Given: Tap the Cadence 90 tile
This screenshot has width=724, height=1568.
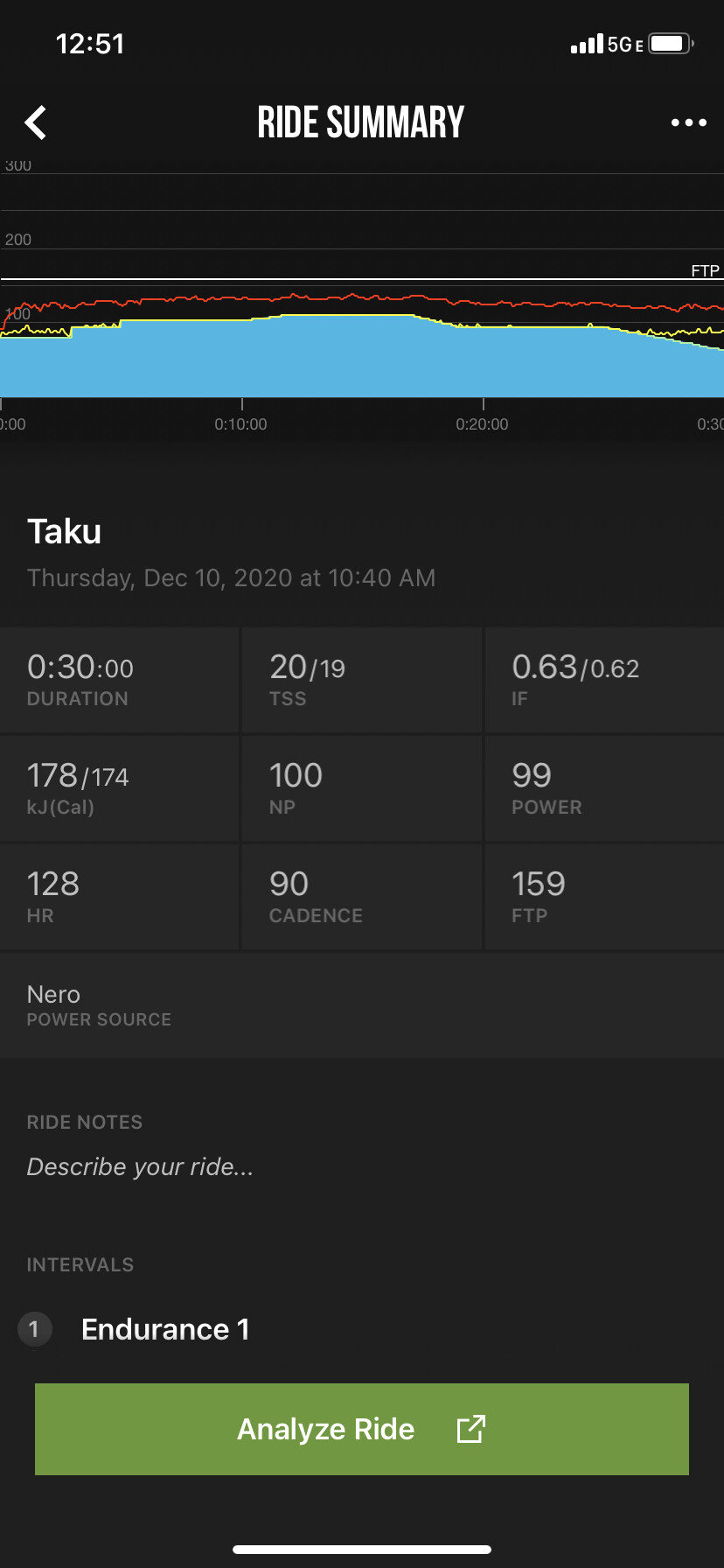Looking at the screenshot, I should click(x=361, y=897).
